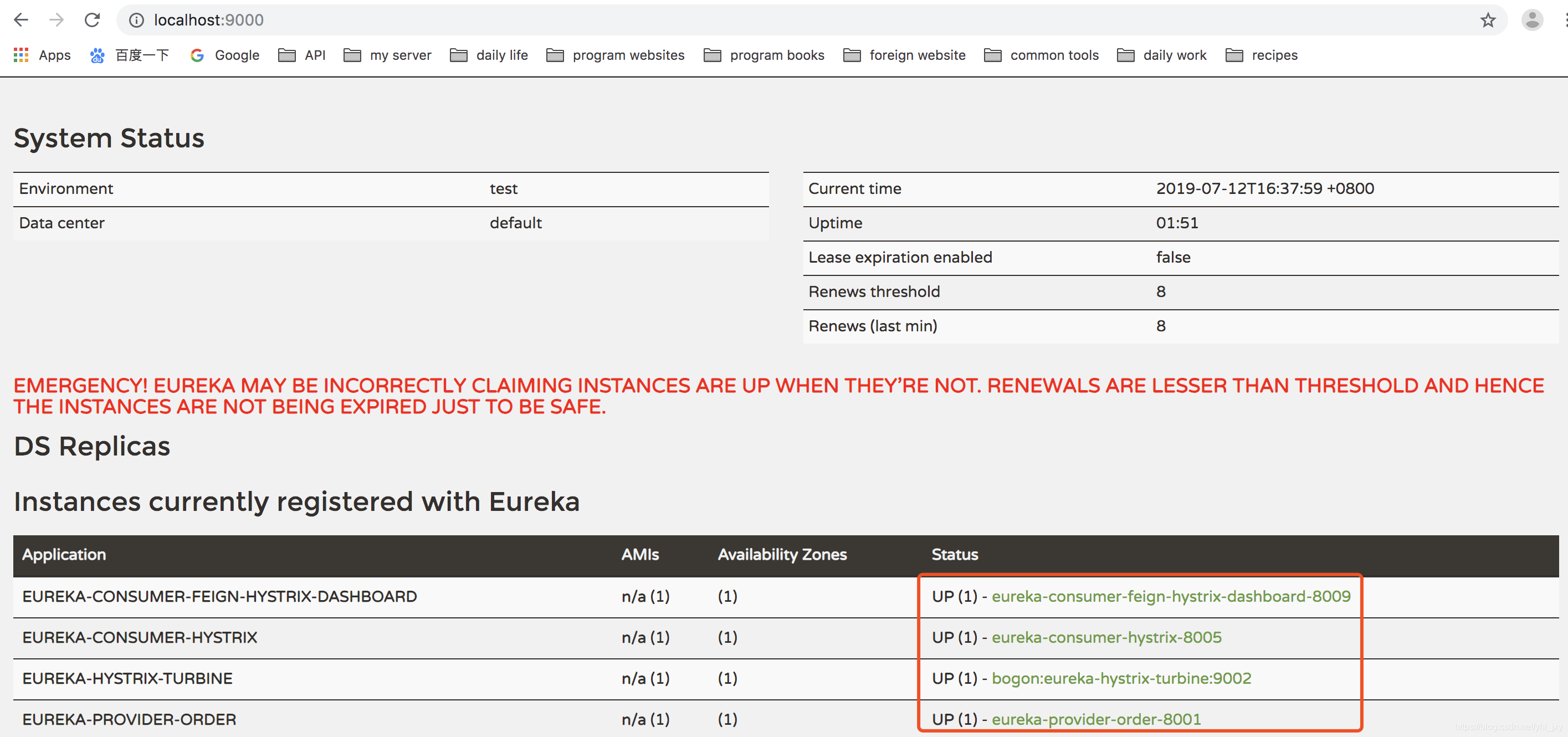Viewport: 1568px width, 737px height.
Task: Reload the page with refresh icon
Action: point(92,20)
